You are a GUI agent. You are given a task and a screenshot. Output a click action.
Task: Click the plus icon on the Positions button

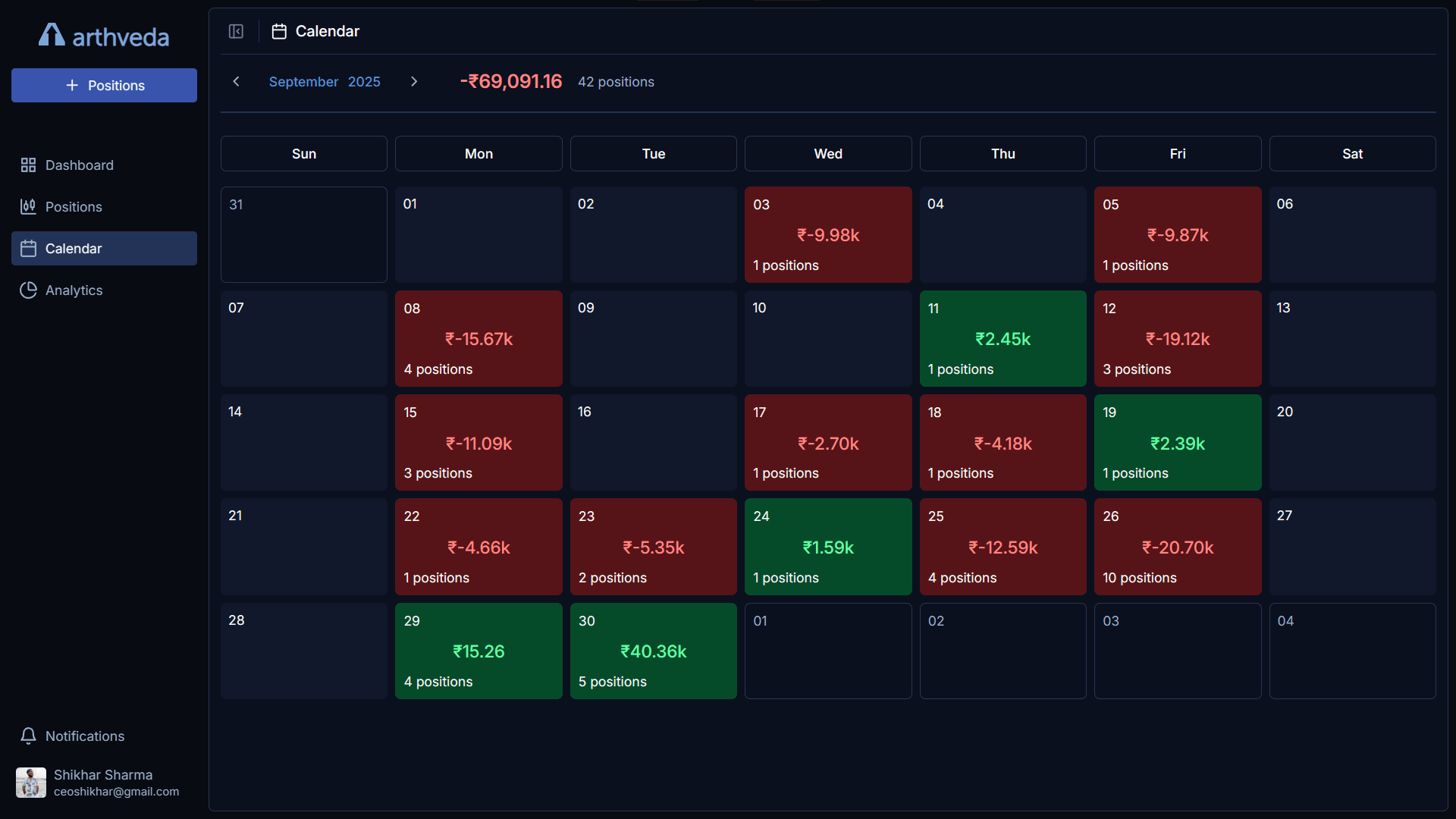72,85
